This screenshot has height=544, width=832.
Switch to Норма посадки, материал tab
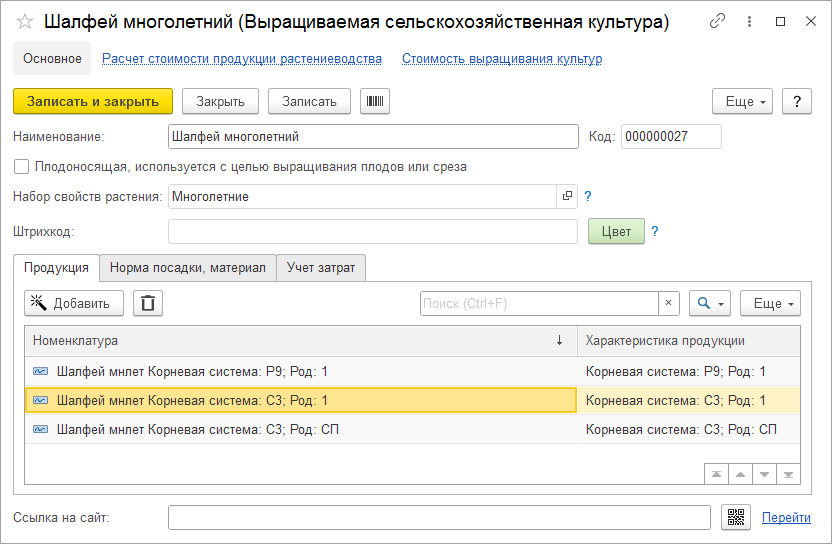tap(188, 267)
